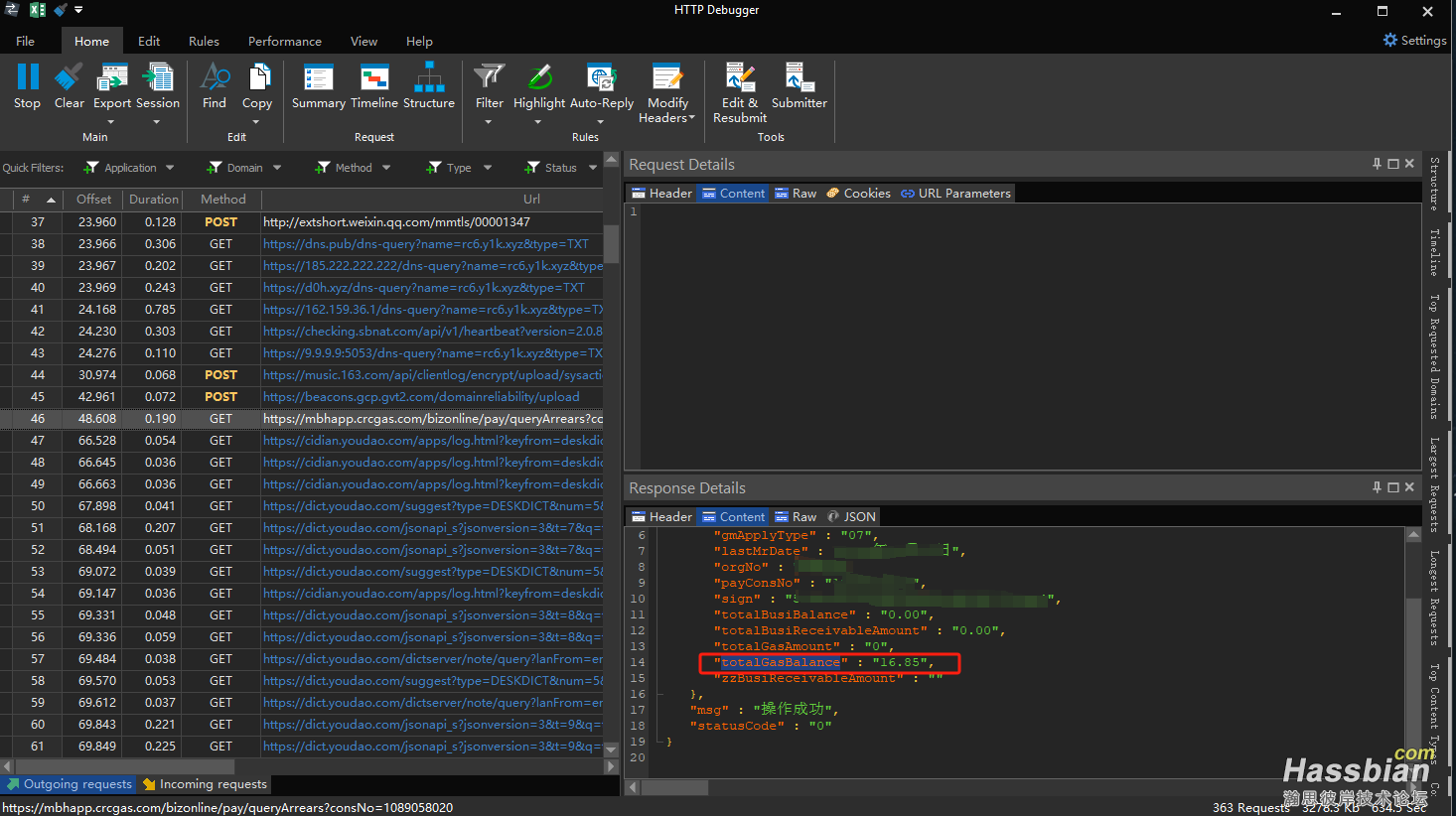The width and height of the screenshot is (1456, 816).
Task: Open the Type quick filter dropdown
Action: (x=488, y=168)
